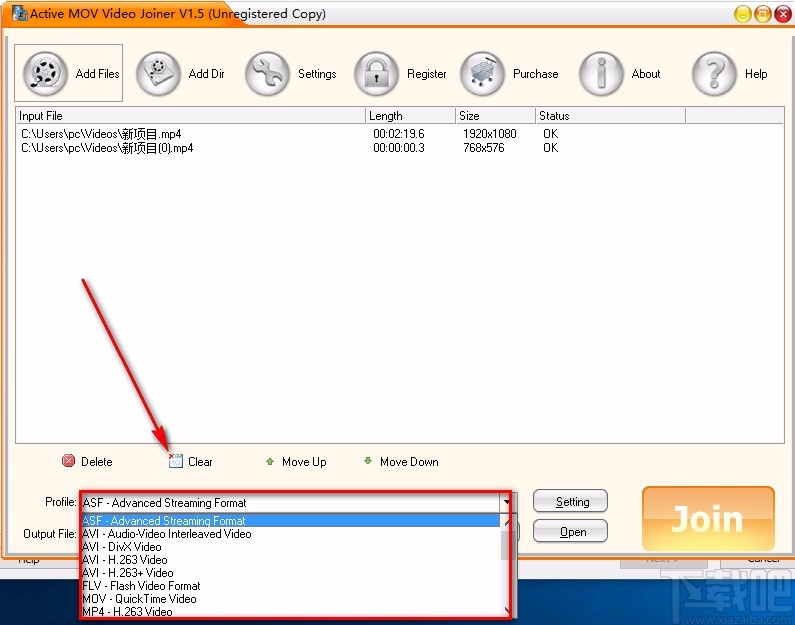Click the Purchase shopping cart icon
This screenshot has width=795, height=625.
(x=482, y=73)
